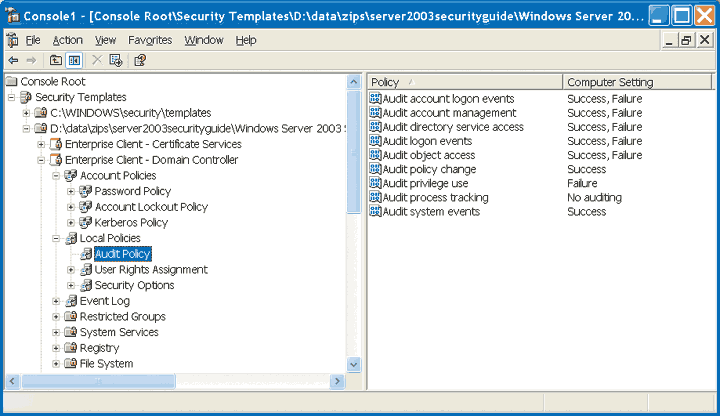Open the Action menu
Screen dimensions: 720x416
tap(68, 40)
